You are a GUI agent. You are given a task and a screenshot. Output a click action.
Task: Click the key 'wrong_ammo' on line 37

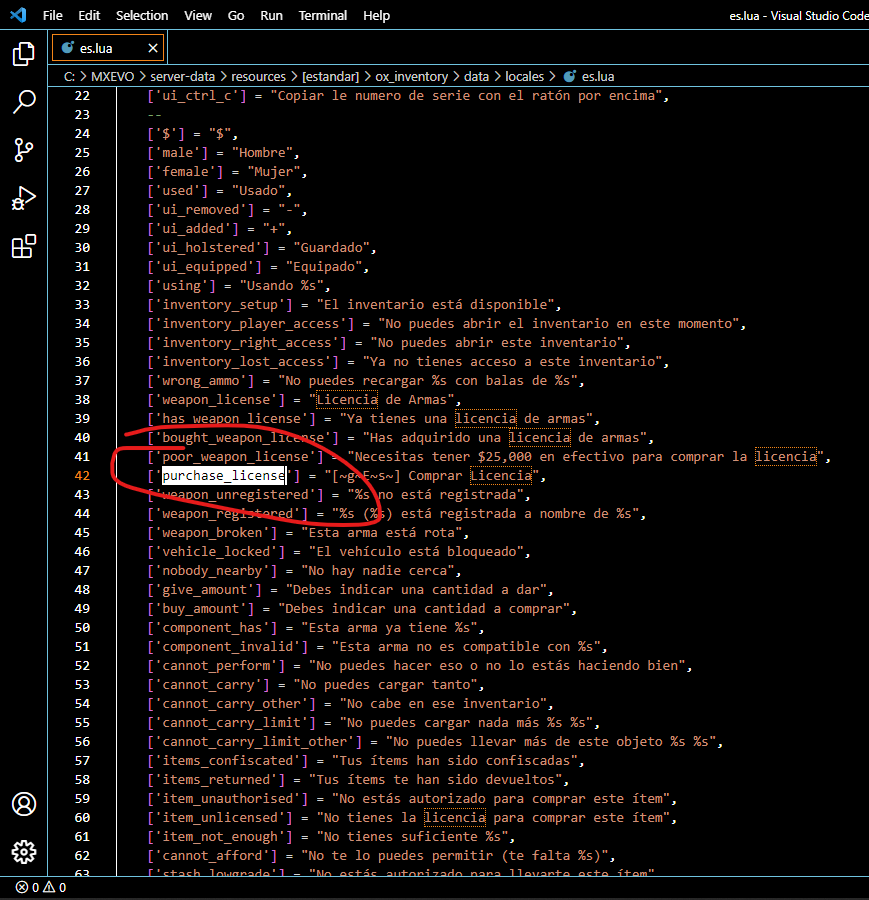point(200,381)
